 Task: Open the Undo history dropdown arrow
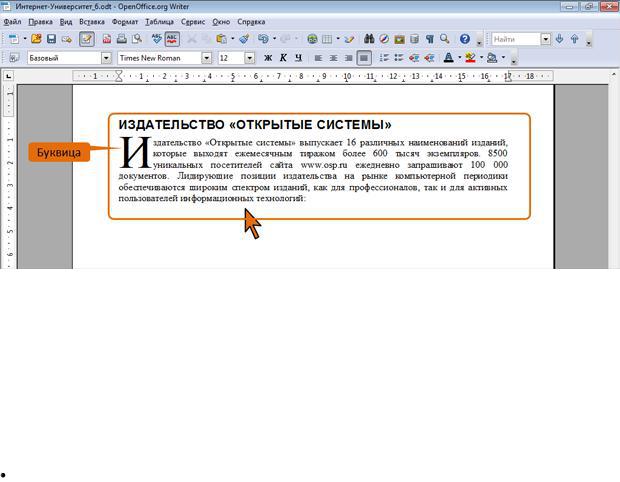point(274,39)
